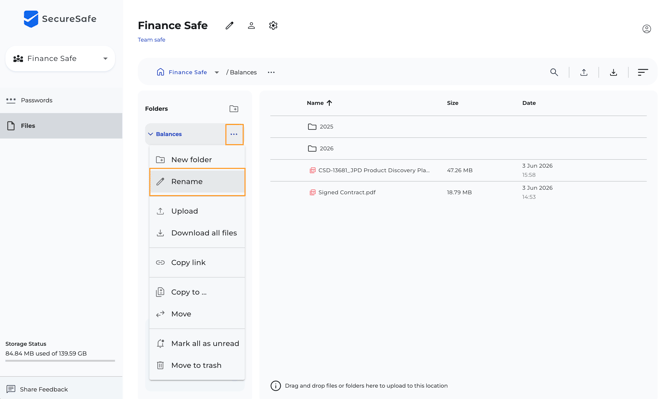Open the user account profile icon
The image size is (670, 399).
tap(646, 29)
